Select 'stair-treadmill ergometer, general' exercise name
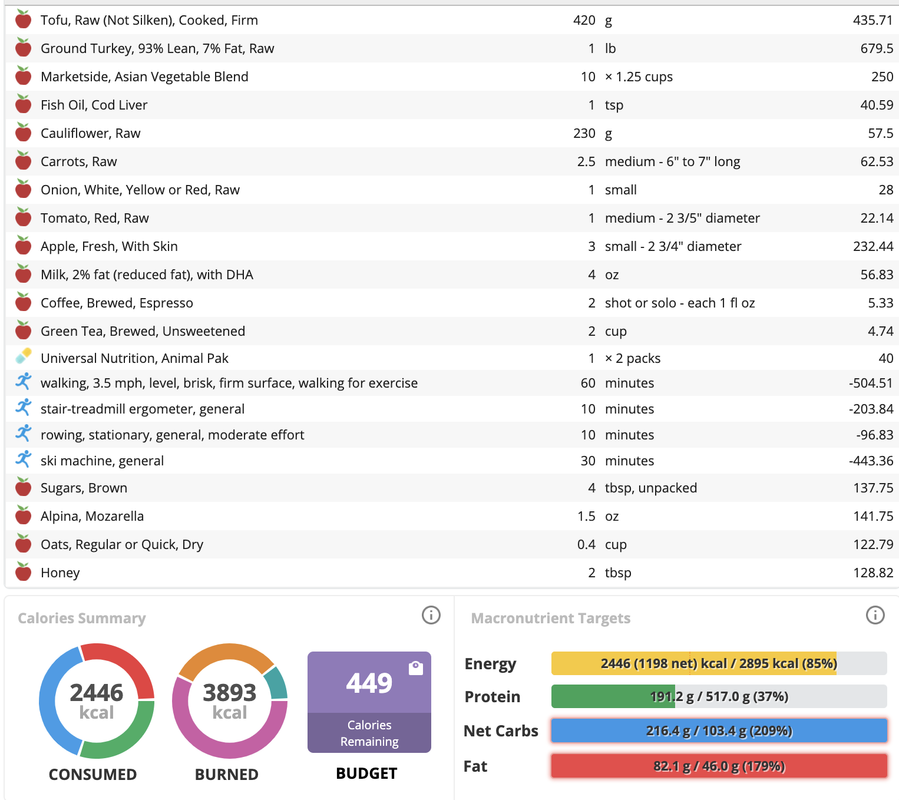899x800 pixels. tap(142, 409)
